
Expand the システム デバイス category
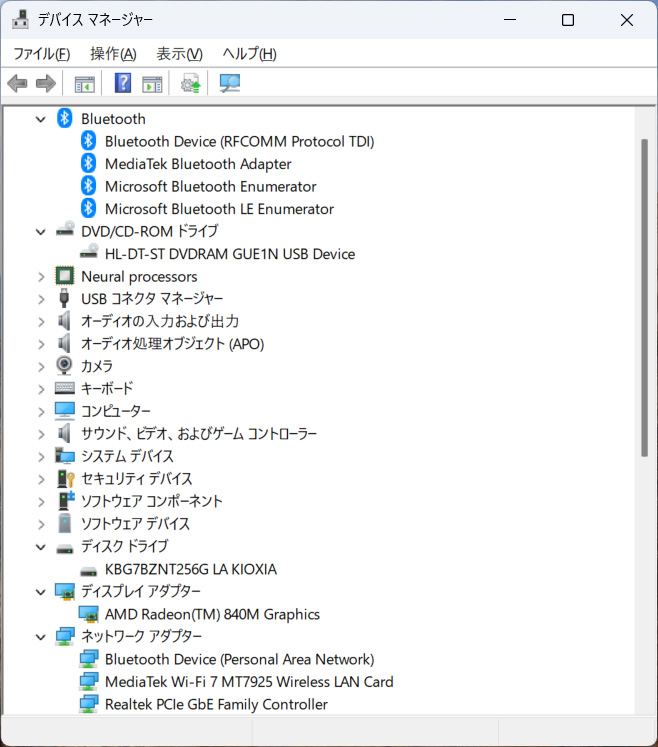pyautogui.click(x=41, y=457)
